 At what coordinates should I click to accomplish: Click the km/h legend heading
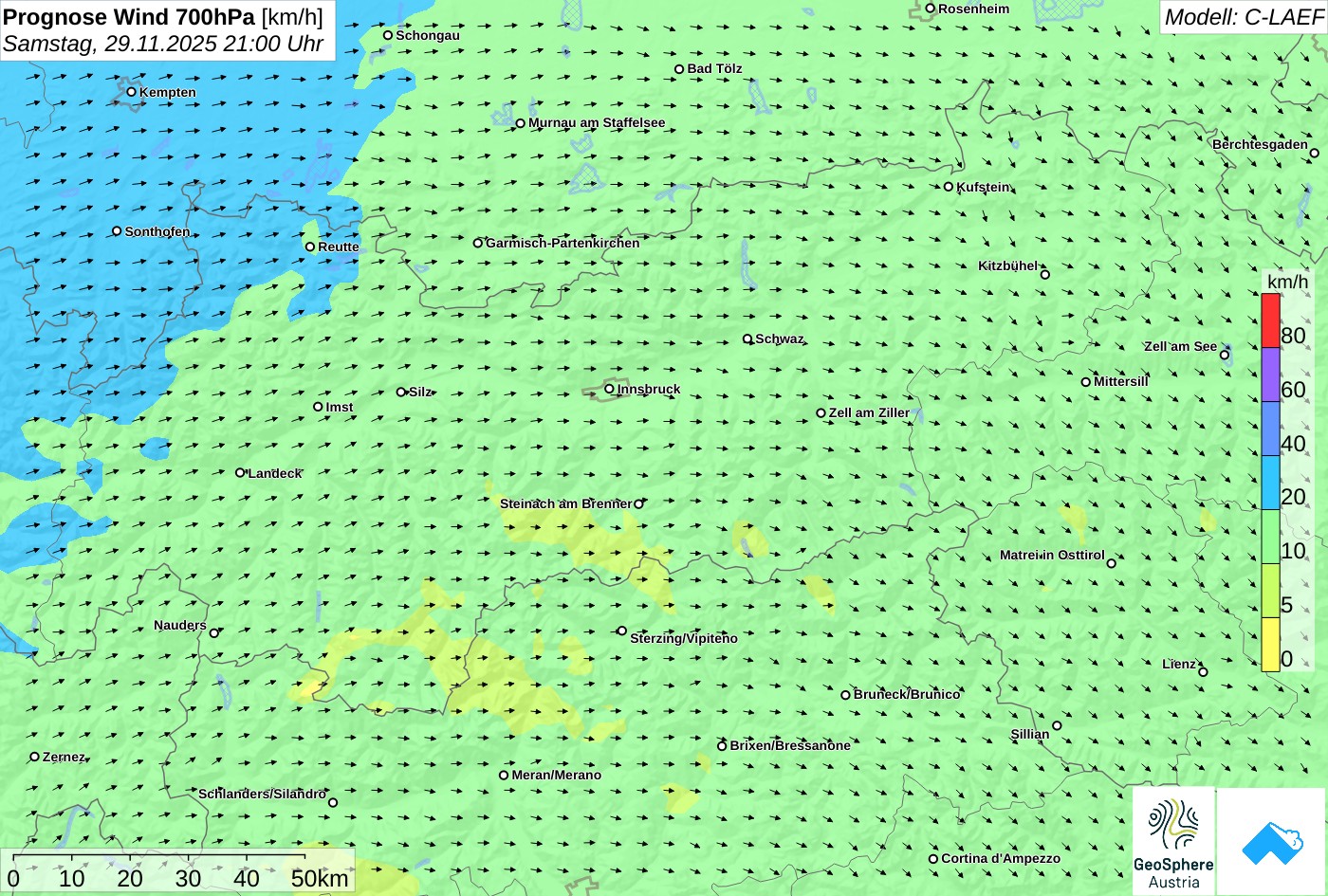[x=1287, y=282]
